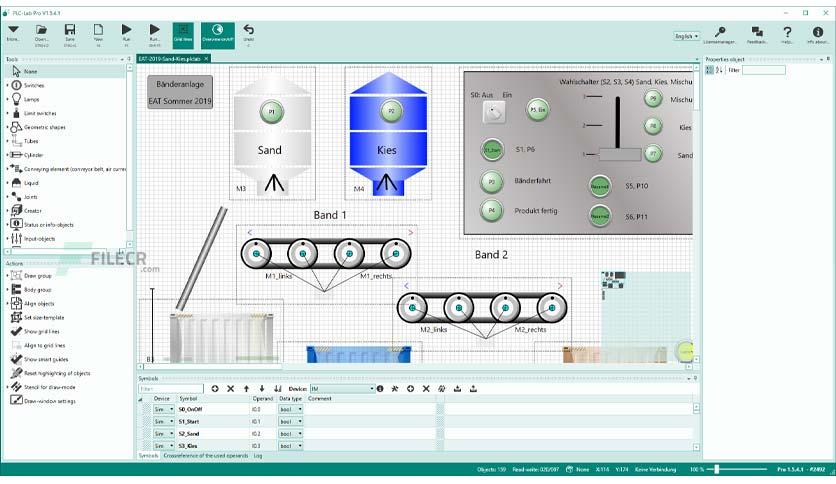This screenshot has height=484, width=836.
Task: Open Help with the question mark icon
Action: click(787, 32)
